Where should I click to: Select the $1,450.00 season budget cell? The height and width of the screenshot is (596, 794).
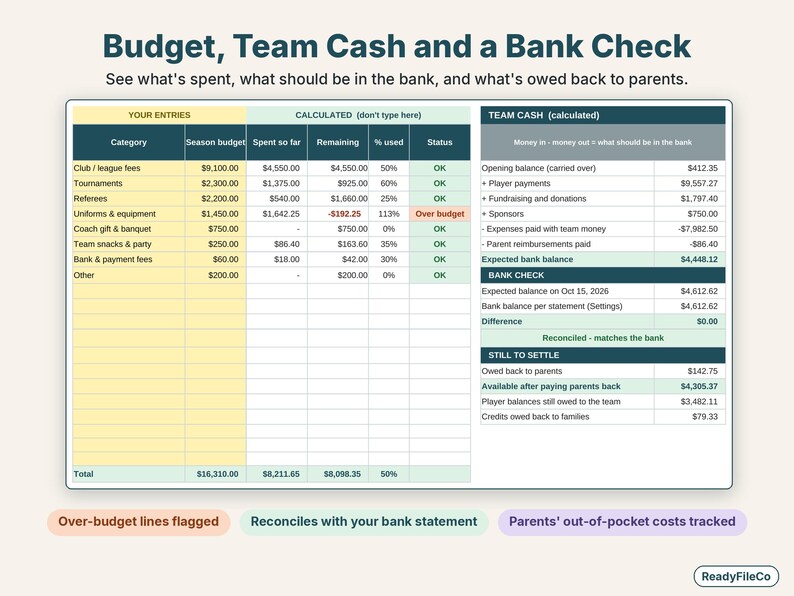click(x=216, y=214)
